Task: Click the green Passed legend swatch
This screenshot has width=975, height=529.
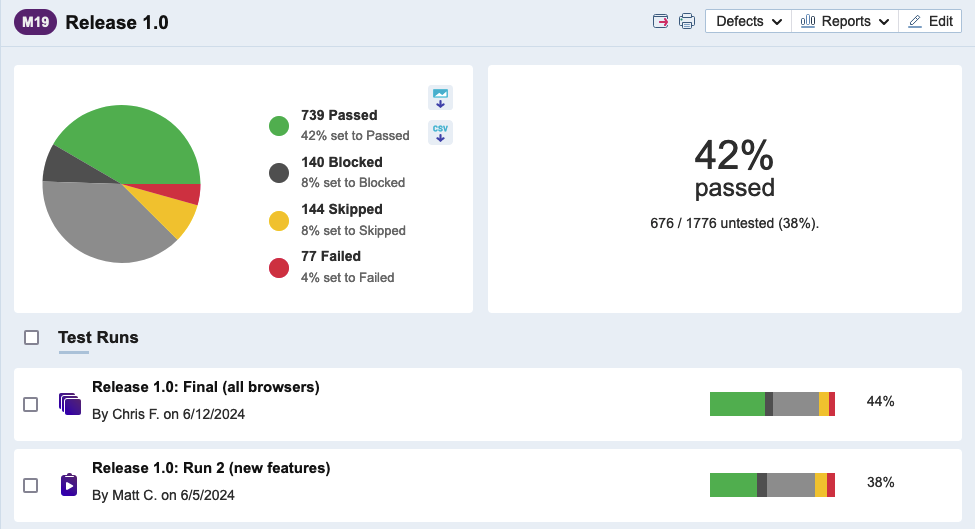Action: coord(279,126)
